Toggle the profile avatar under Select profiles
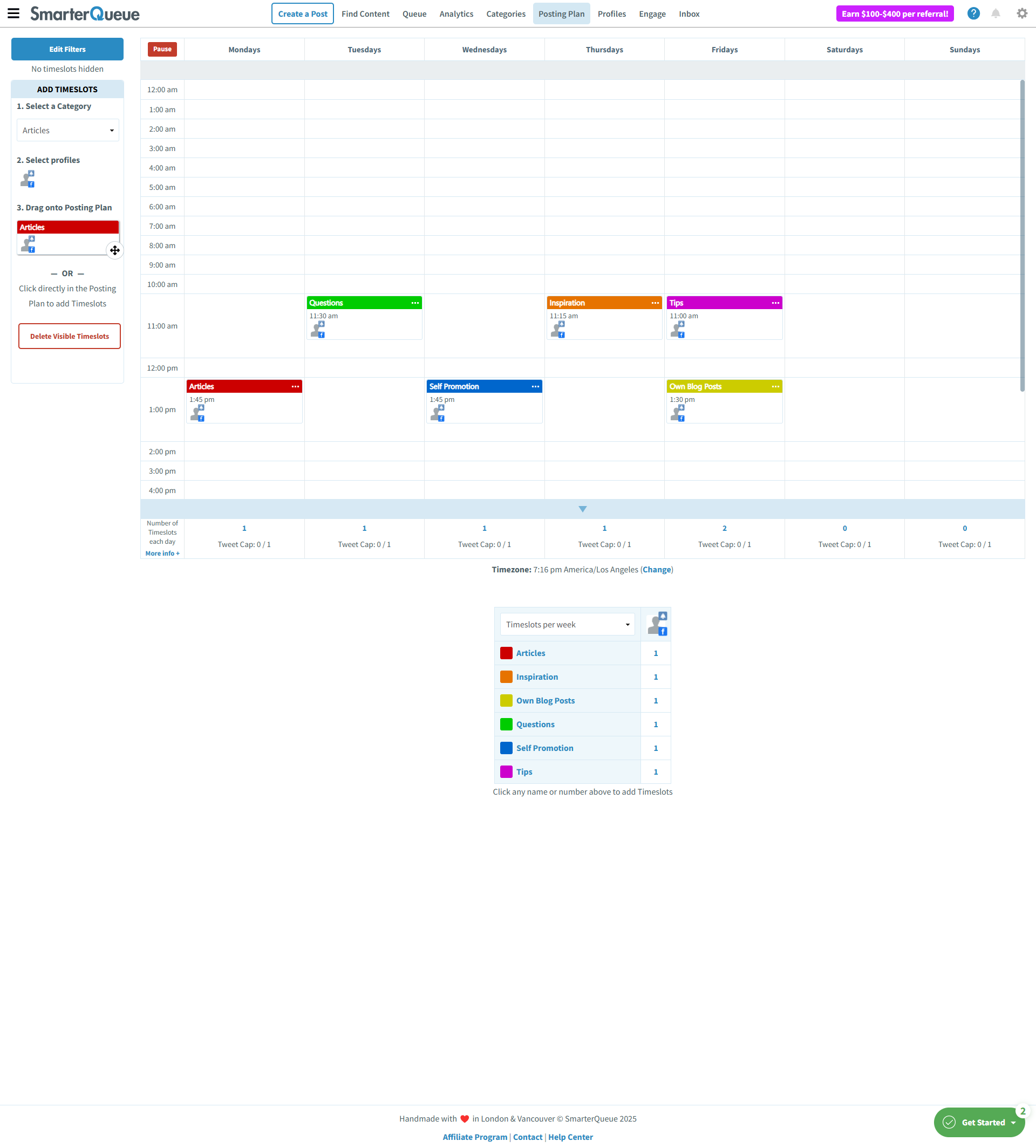This screenshot has width=1036, height=1148. [28, 179]
